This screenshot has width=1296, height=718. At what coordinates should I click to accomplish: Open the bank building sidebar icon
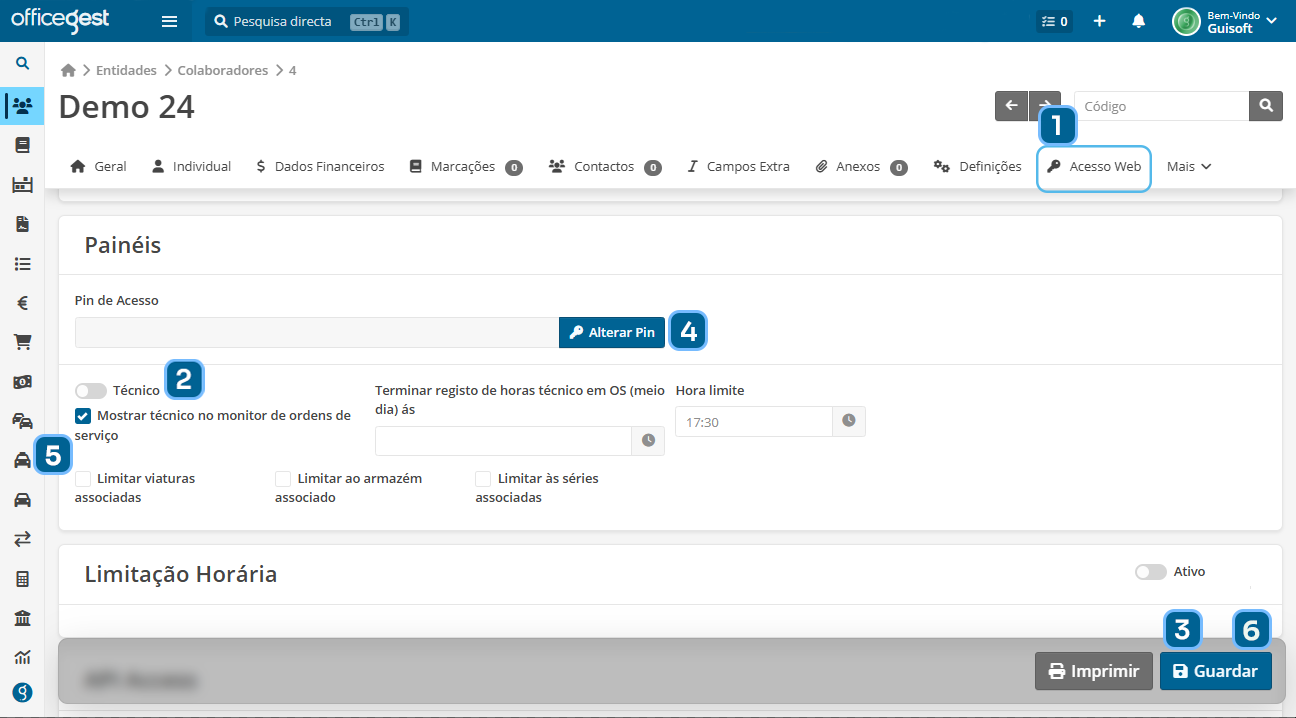pos(22,618)
